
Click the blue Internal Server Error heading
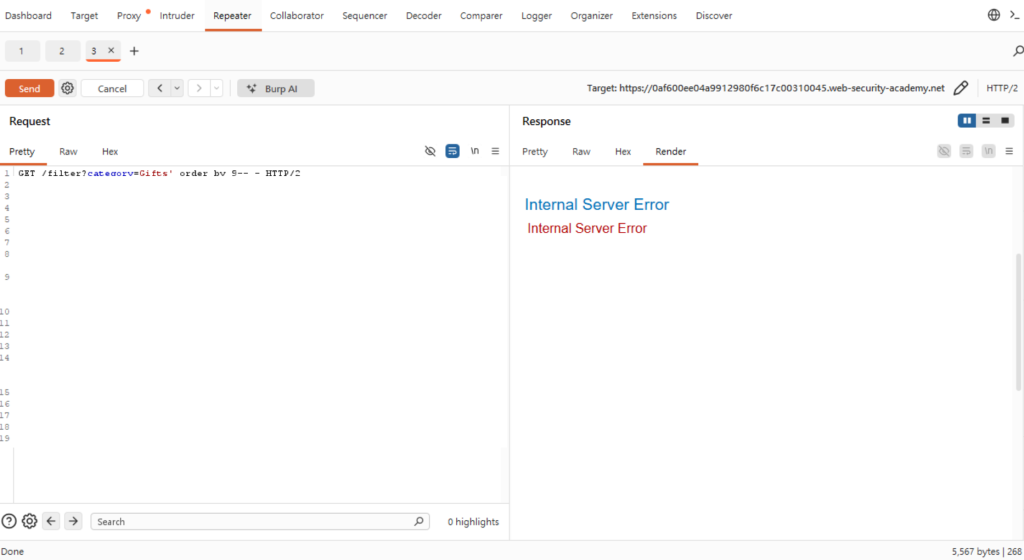(x=597, y=204)
